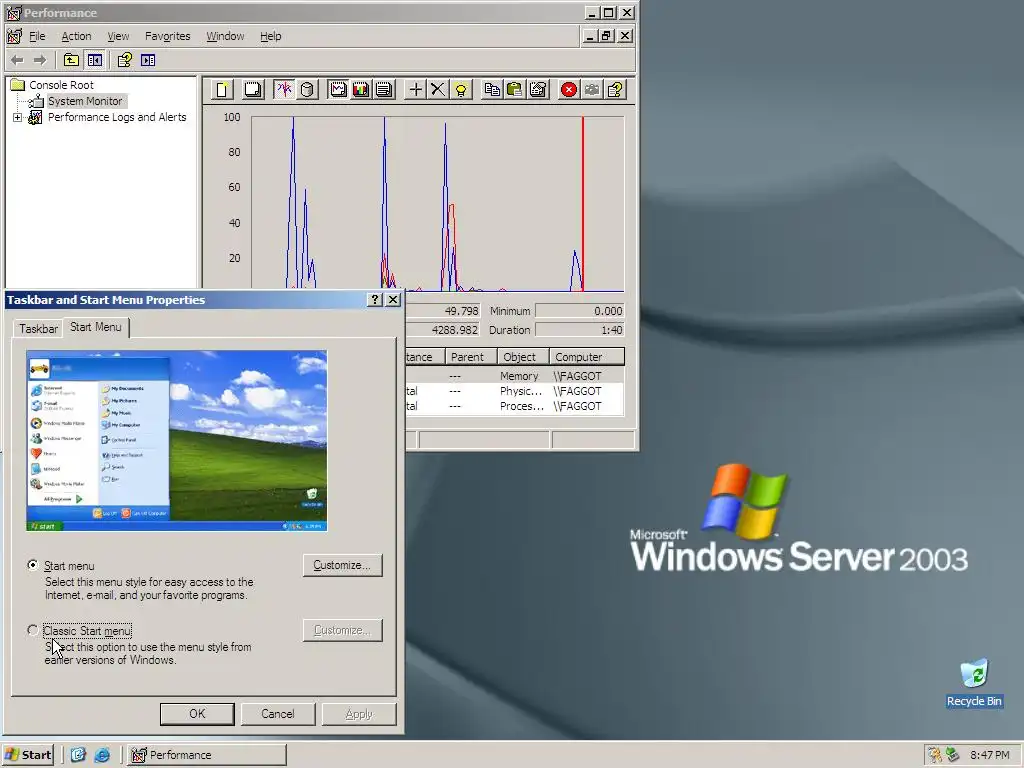
Task: Toggle the Highlight lightbulb icon
Action: coord(461,89)
